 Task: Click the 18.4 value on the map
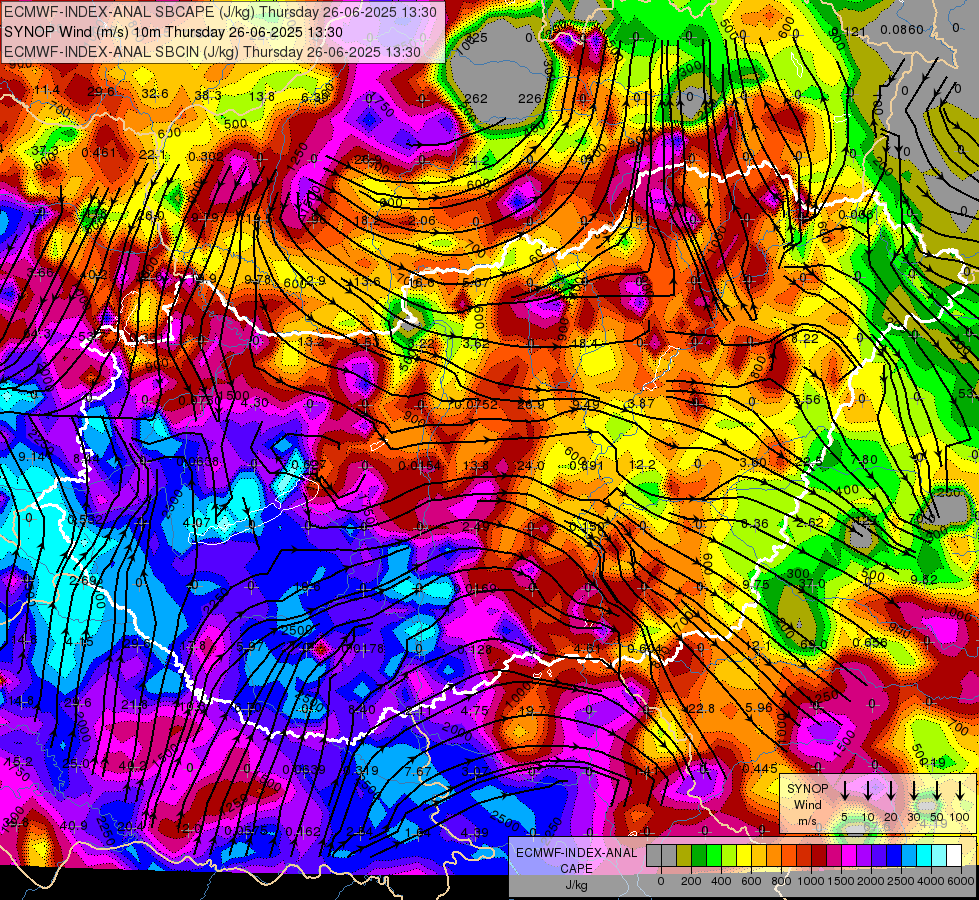[x=586, y=344]
